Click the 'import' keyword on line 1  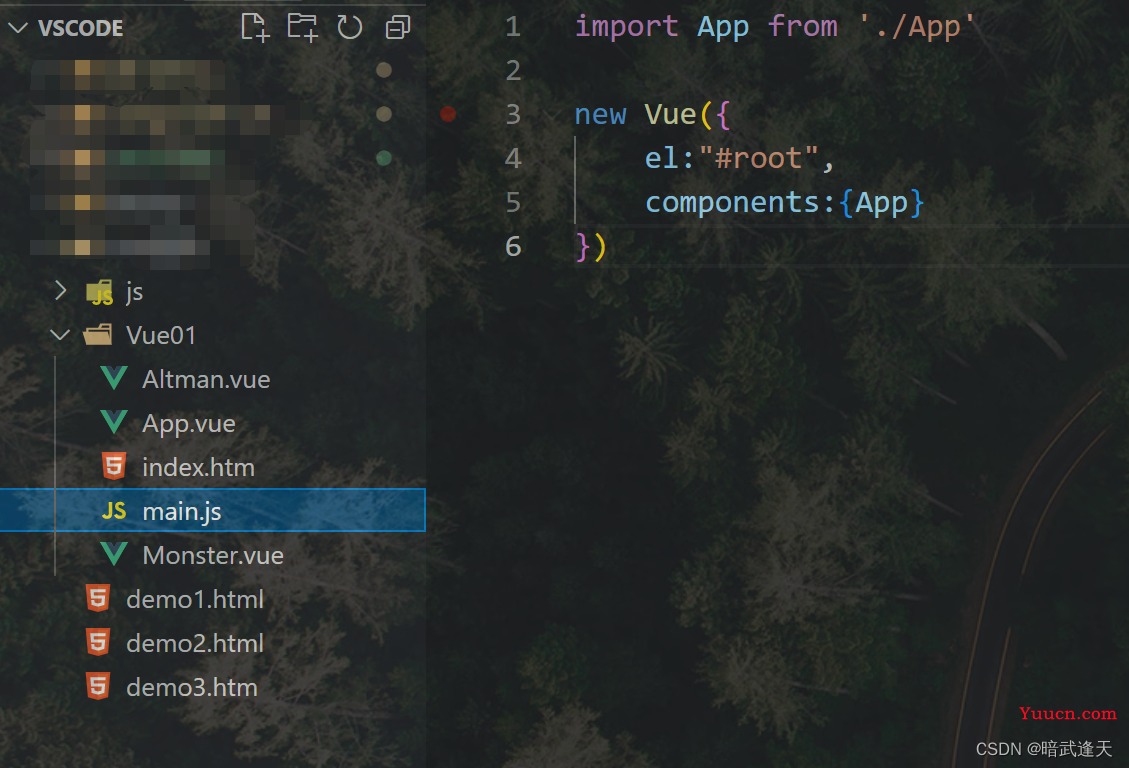coord(626,27)
